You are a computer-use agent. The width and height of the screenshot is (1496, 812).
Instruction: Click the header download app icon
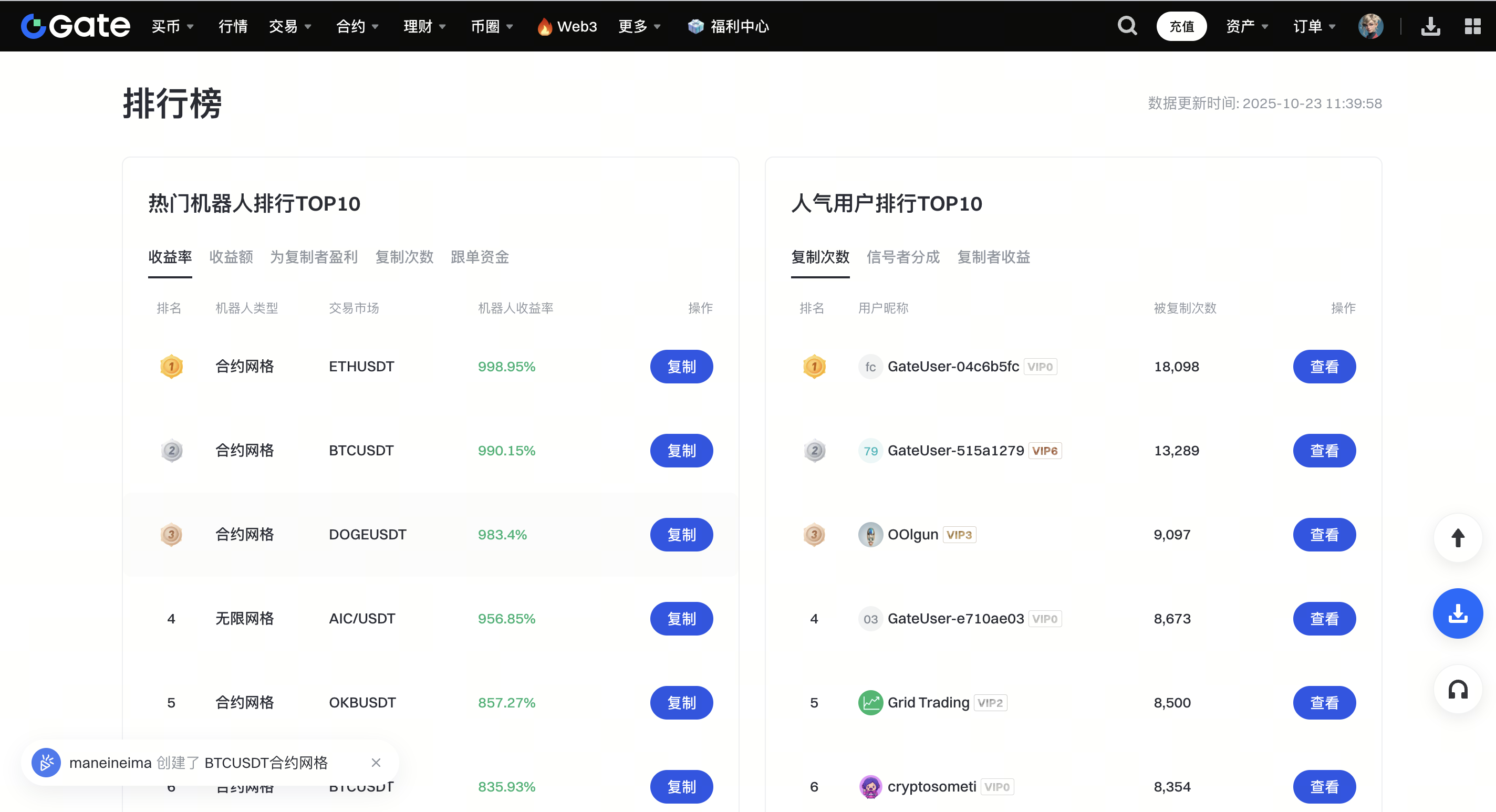point(1430,26)
